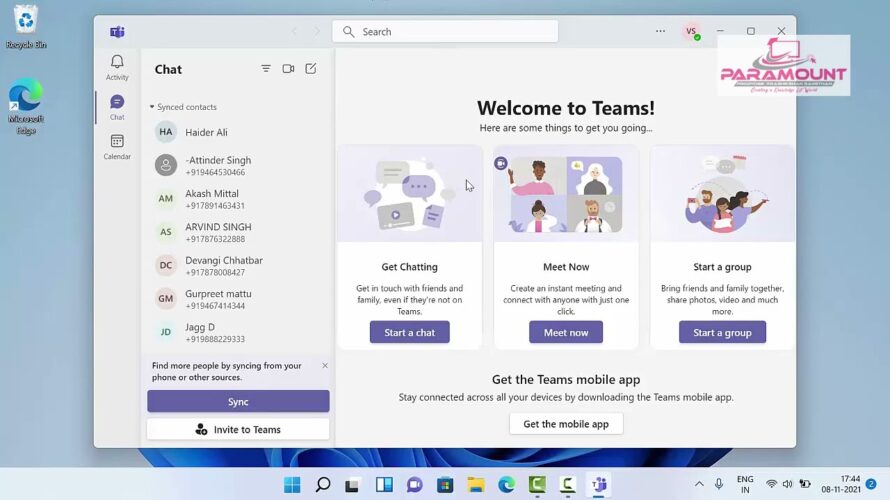Go forward with the right arrow
The image size is (890, 500).
pyautogui.click(x=317, y=32)
